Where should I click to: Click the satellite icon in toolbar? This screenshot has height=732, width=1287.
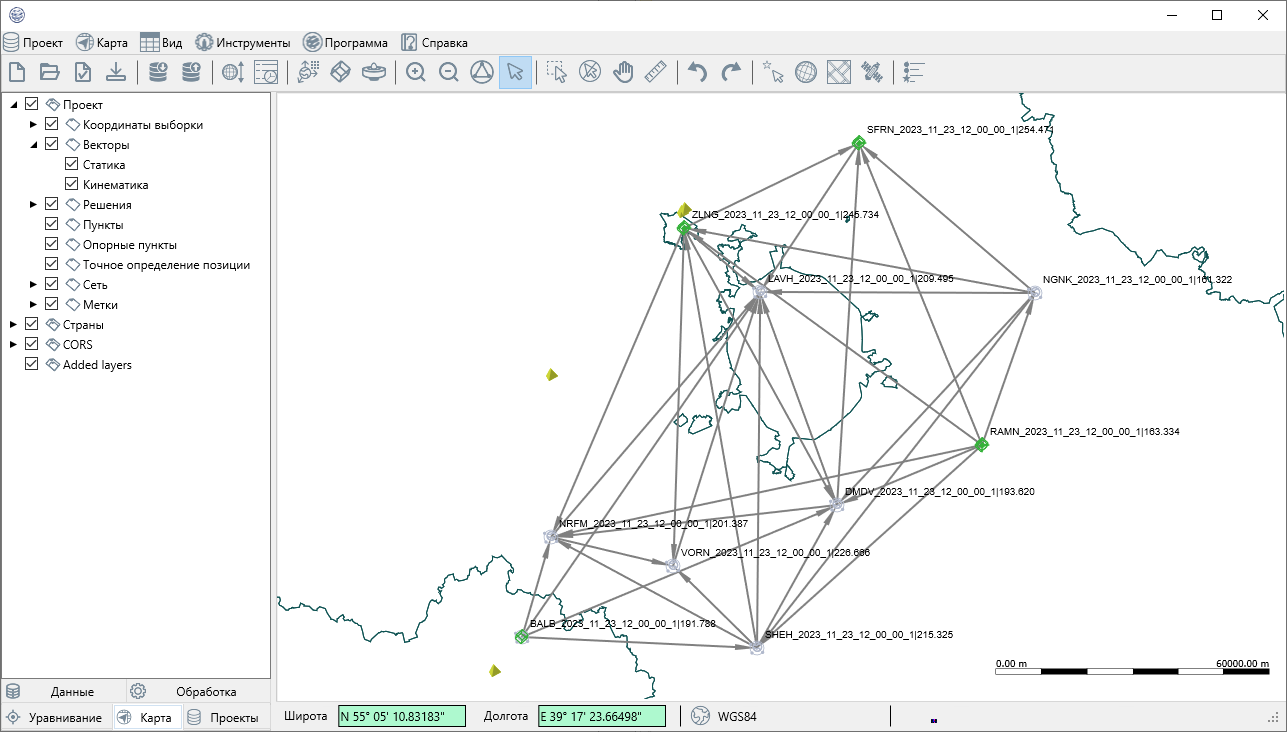click(x=873, y=72)
